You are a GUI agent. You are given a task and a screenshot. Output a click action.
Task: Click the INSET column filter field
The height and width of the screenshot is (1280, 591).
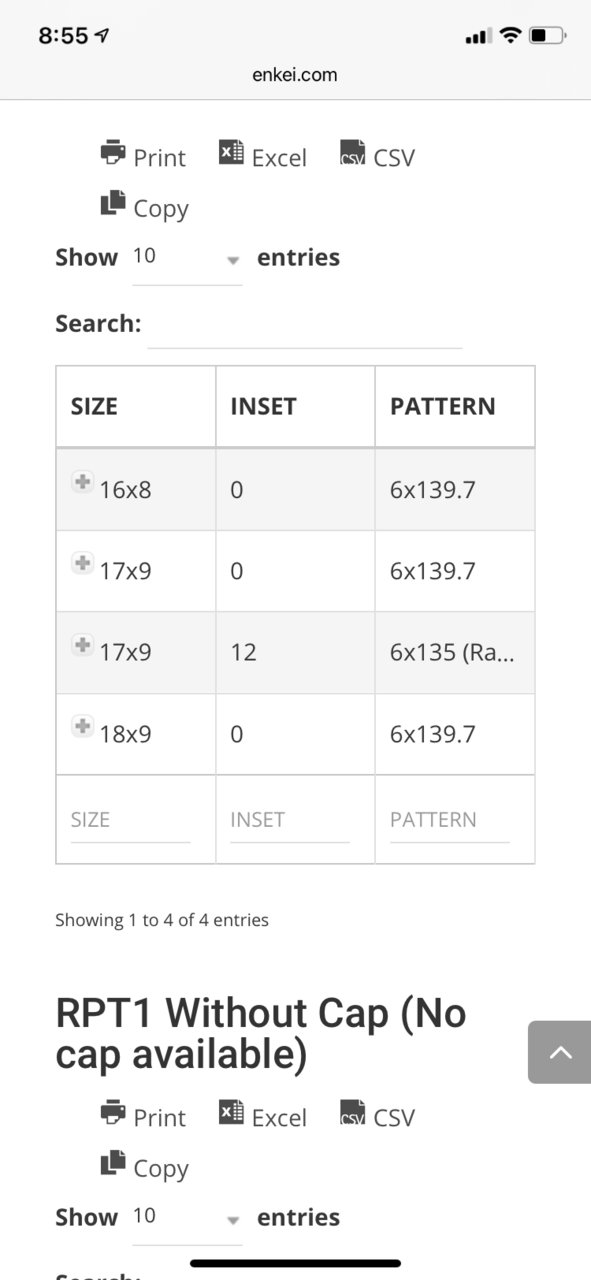point(290,820)
